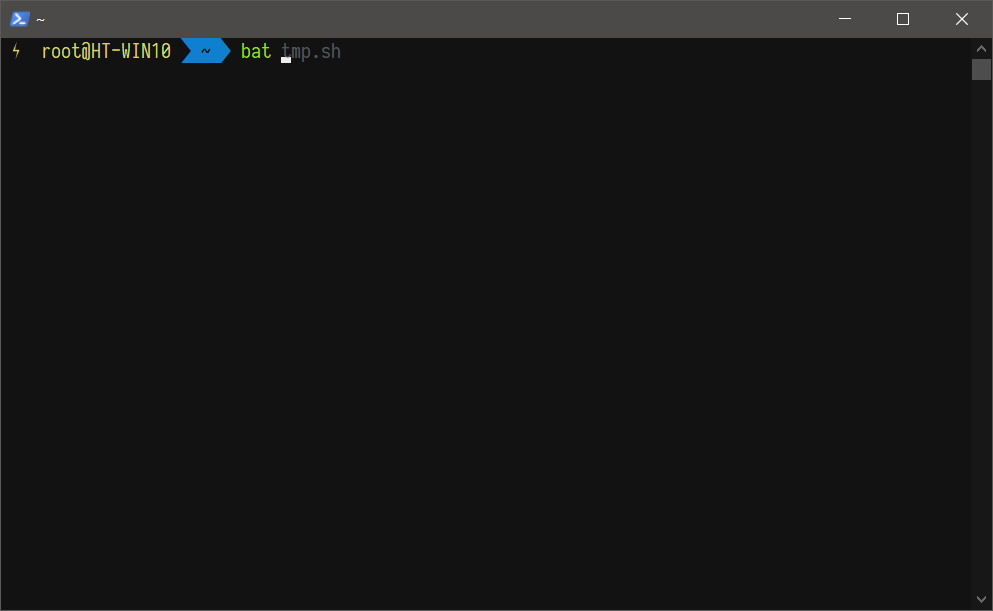This screenshot has height=611, width=993.
Task: Click the arrow tip of blue path segment
Action: click(225, 51)
